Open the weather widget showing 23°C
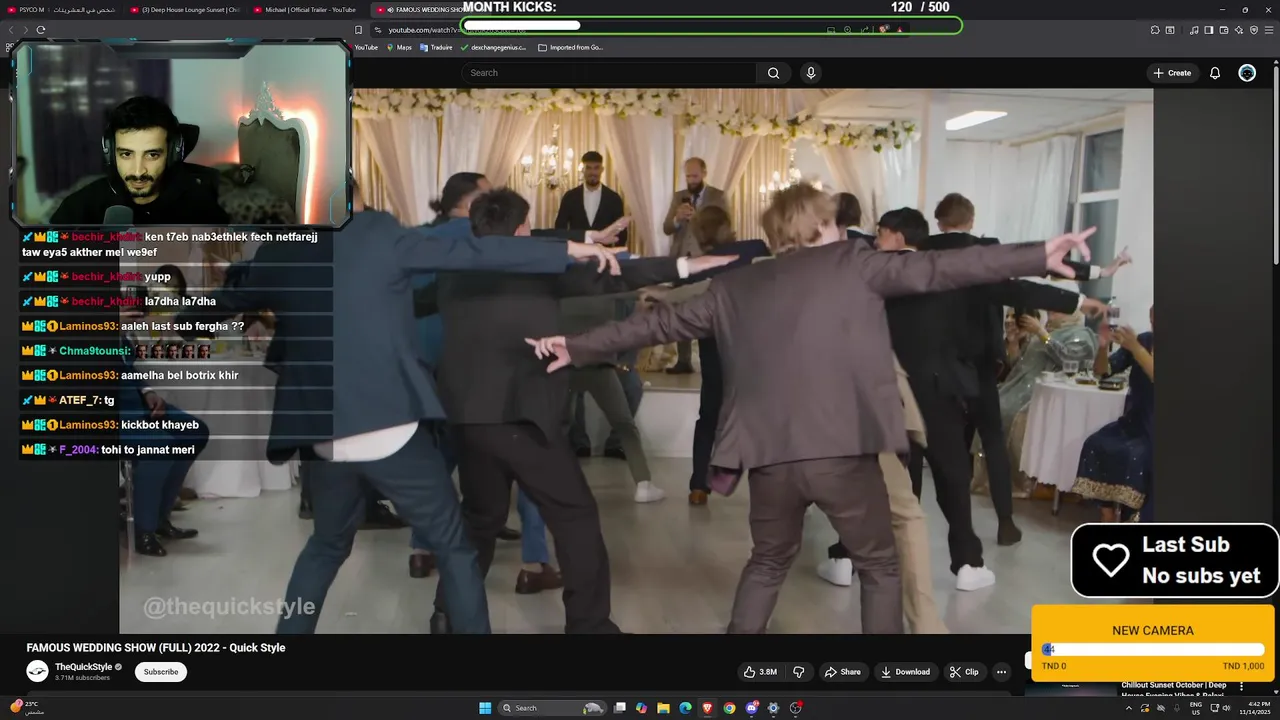Viewport: 1280px width, 720px height. [x=28, y=707]
